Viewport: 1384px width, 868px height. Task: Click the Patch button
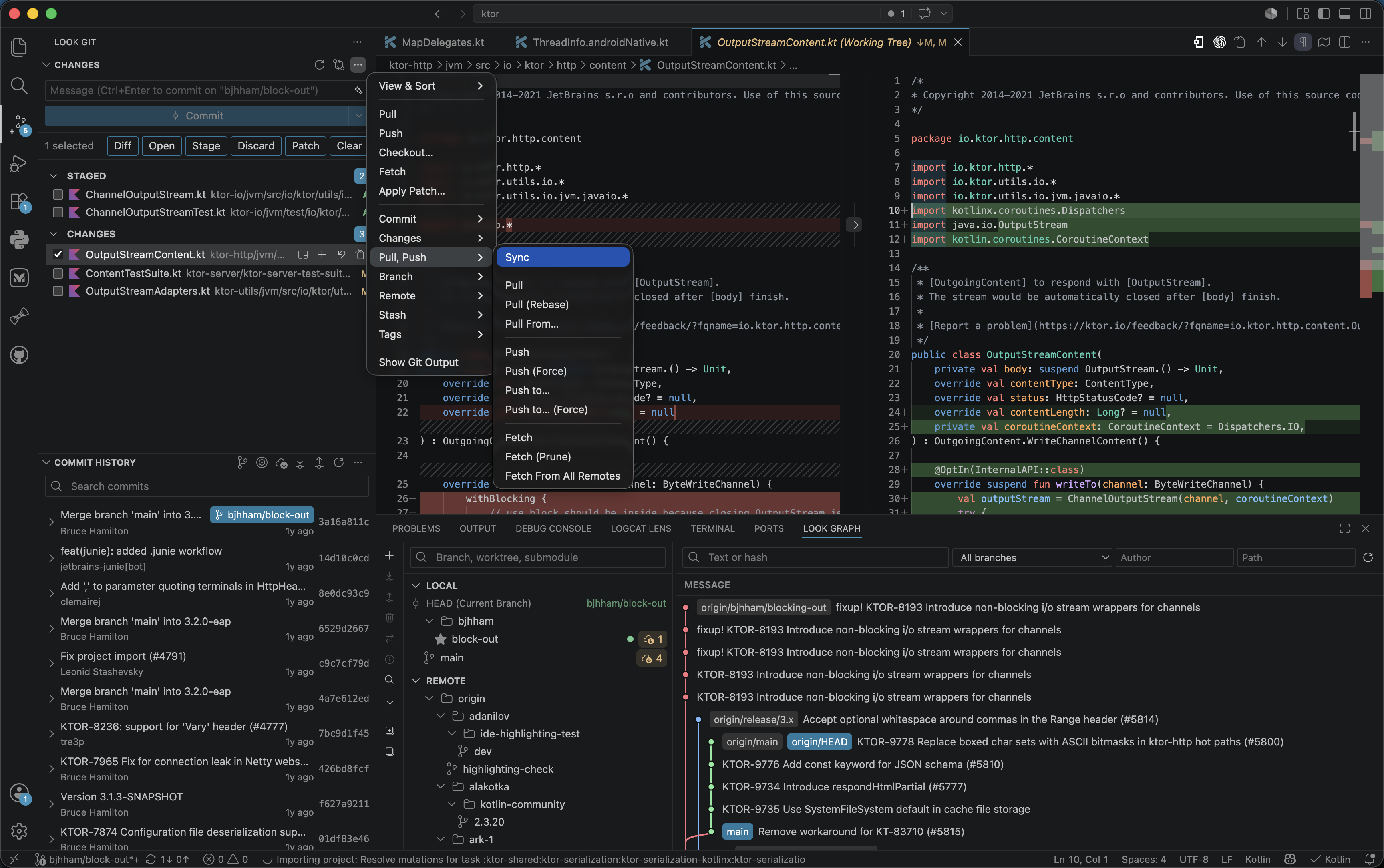306,146
